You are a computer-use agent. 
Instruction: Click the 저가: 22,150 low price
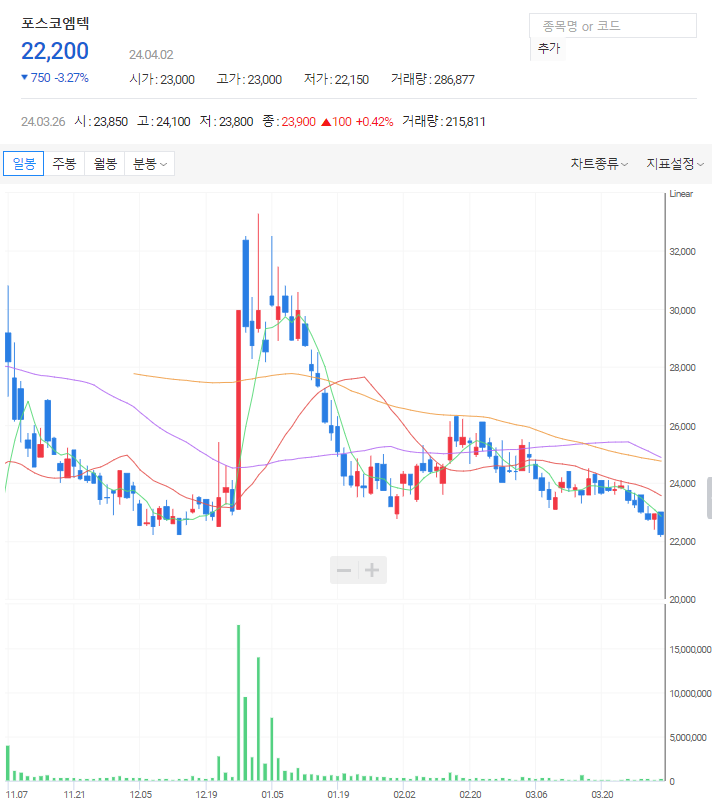(x=336, y=79)
